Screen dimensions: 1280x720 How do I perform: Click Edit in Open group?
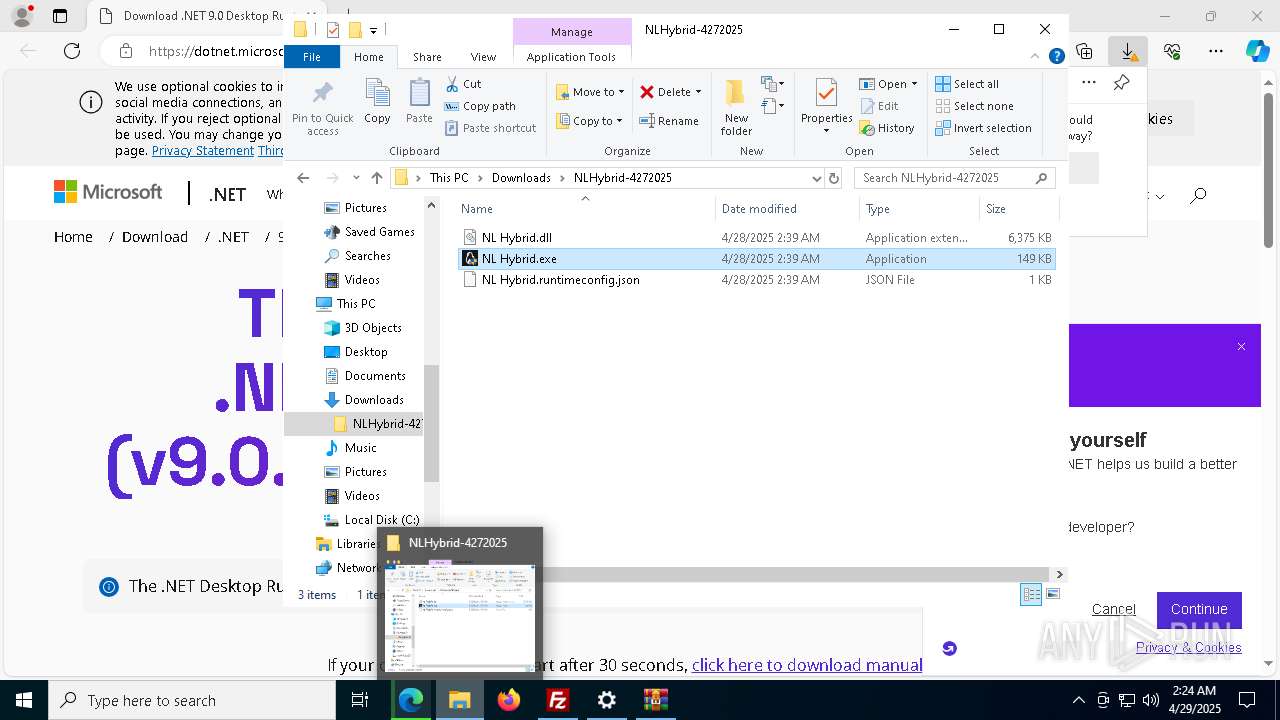pos(878,106)
